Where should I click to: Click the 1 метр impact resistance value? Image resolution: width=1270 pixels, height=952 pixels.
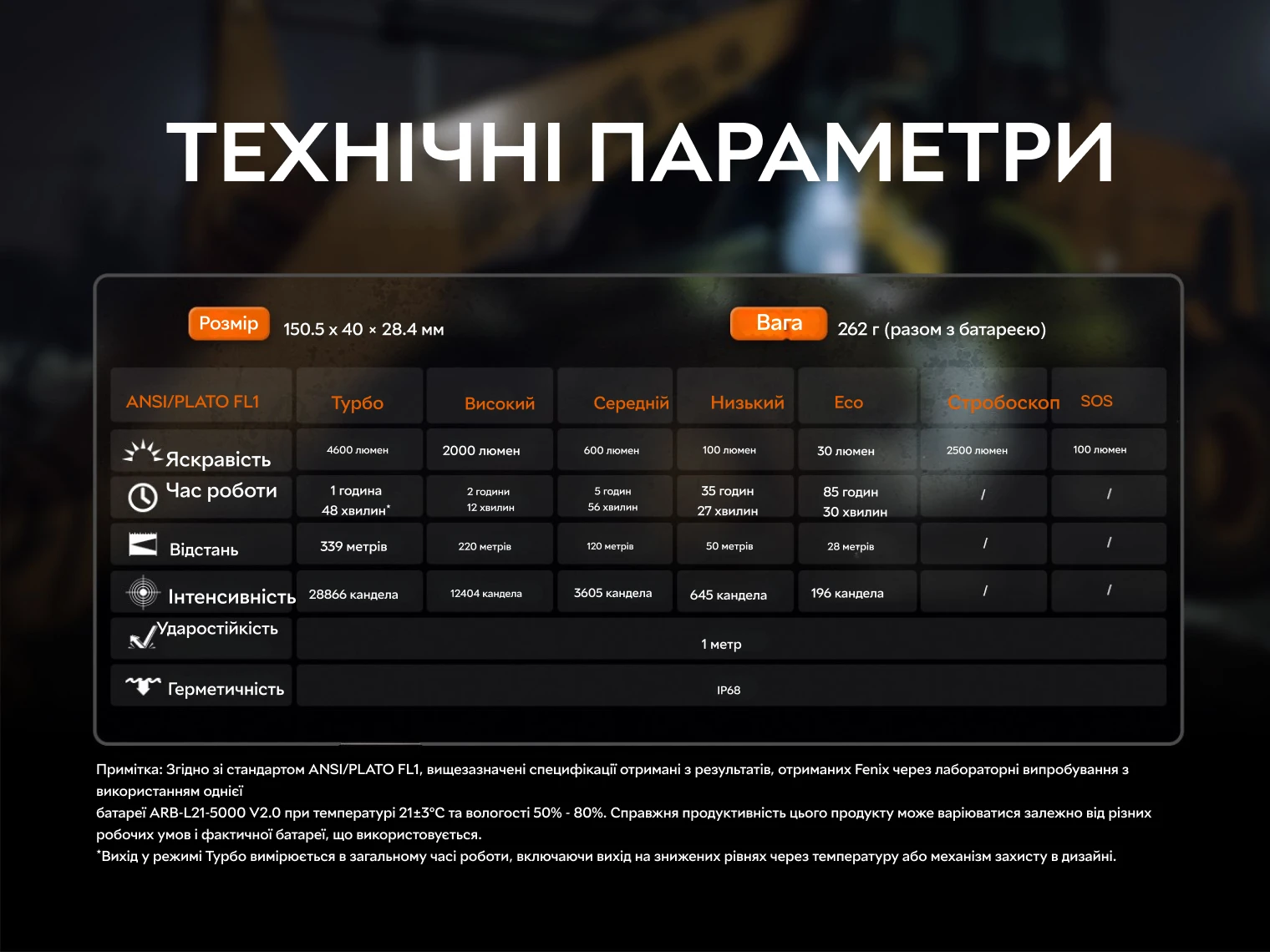[x=722, y=644]
